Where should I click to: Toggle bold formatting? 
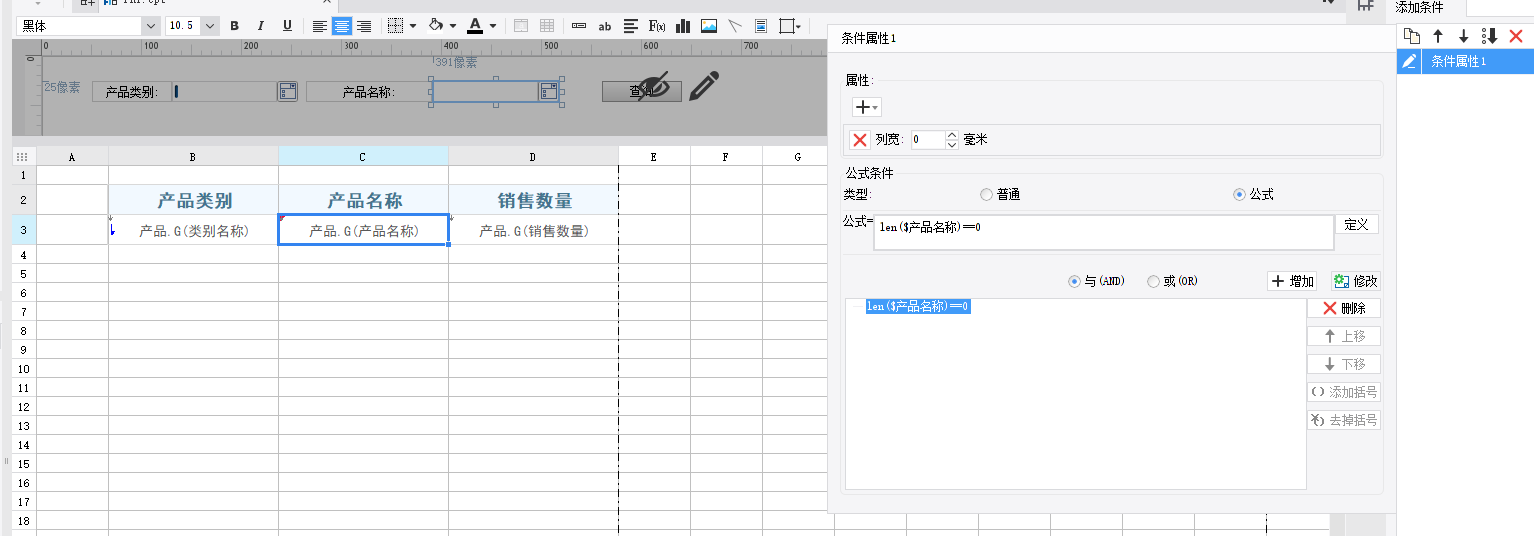click(234, 26)
